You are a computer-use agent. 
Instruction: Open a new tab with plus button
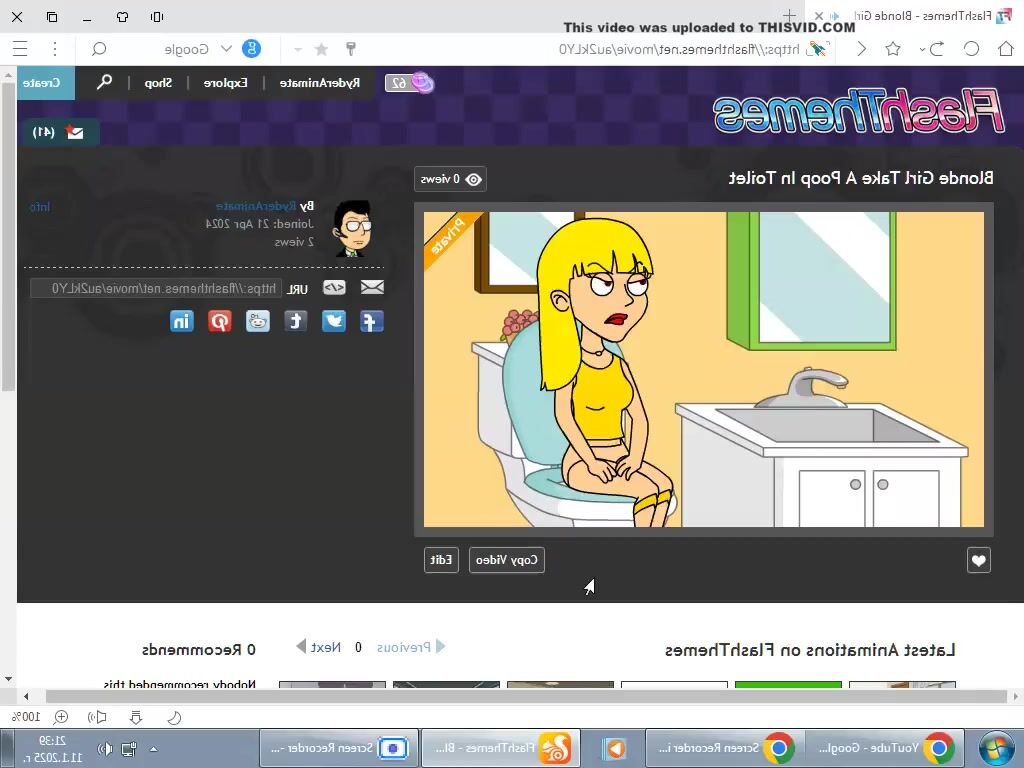(x=789, y=16)
